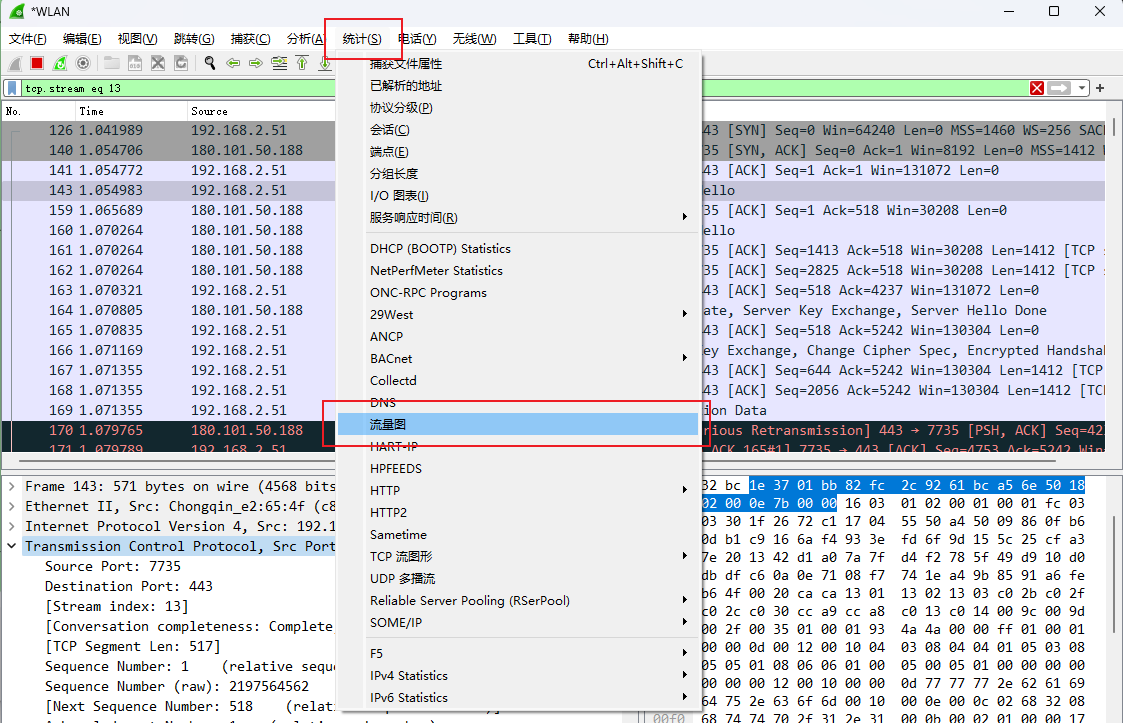Choose I/O 图表(I) from the menu
1123x723 pixels.
pos(519,196)
